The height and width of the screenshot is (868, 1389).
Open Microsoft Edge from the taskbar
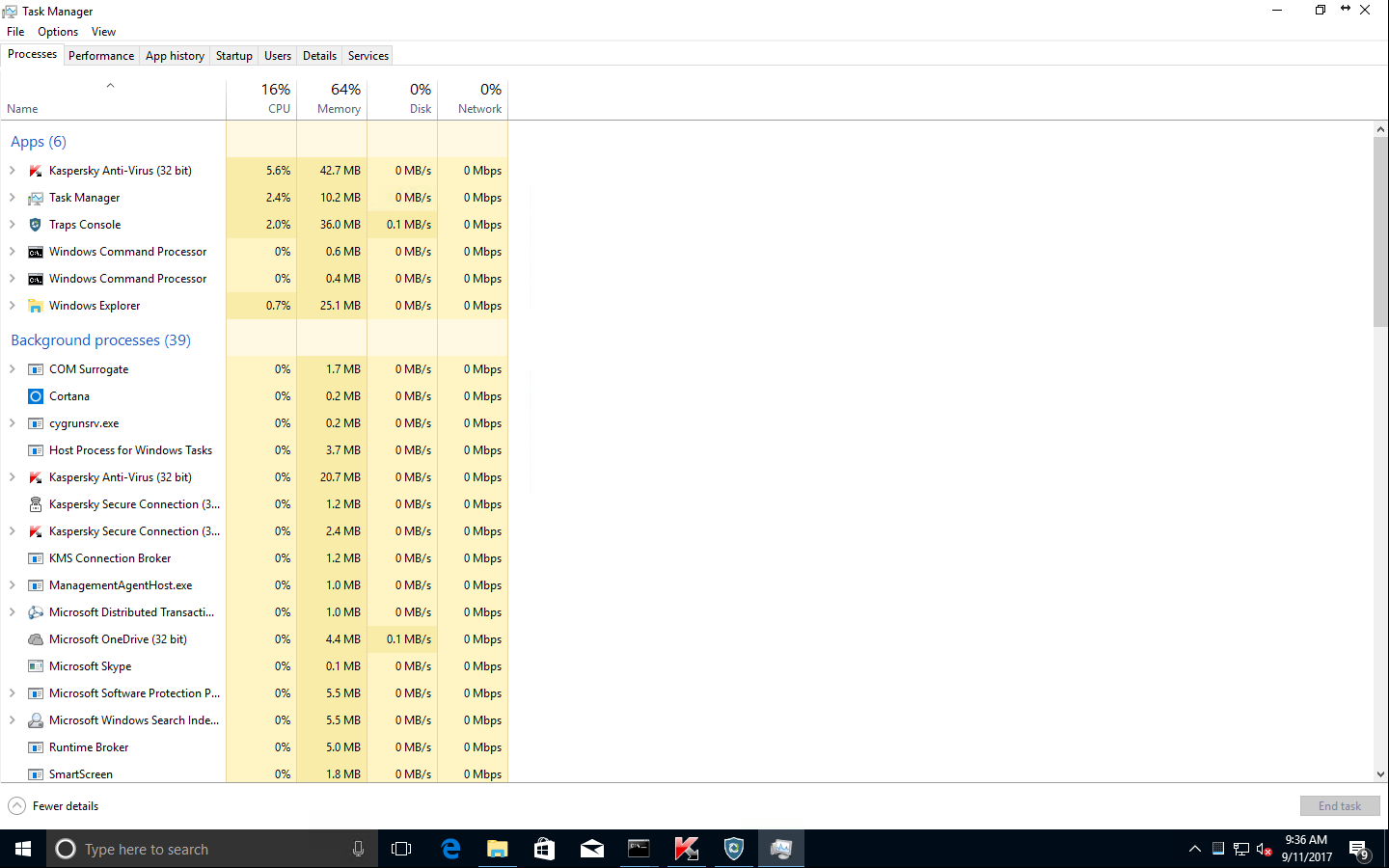click(x=450, y=849)
